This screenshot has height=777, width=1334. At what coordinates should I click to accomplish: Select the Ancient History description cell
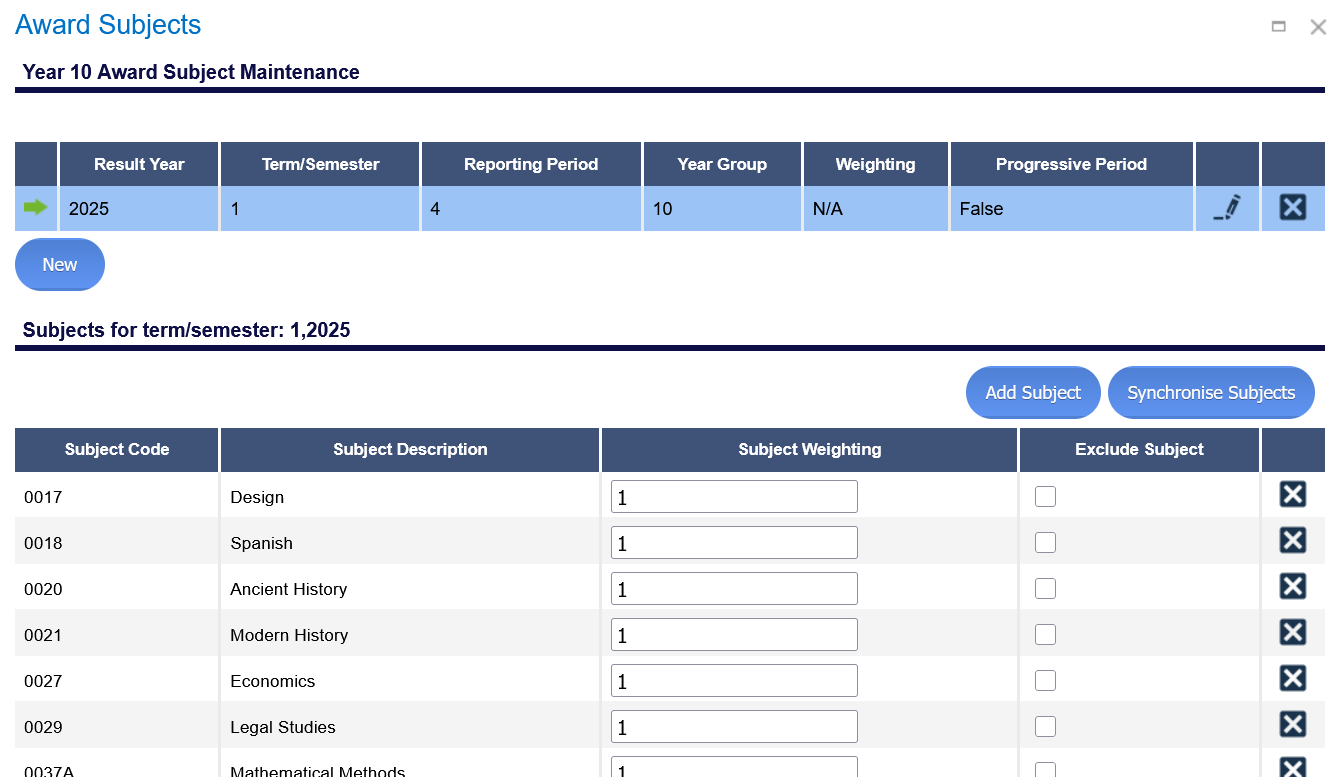tap(410, 589)
